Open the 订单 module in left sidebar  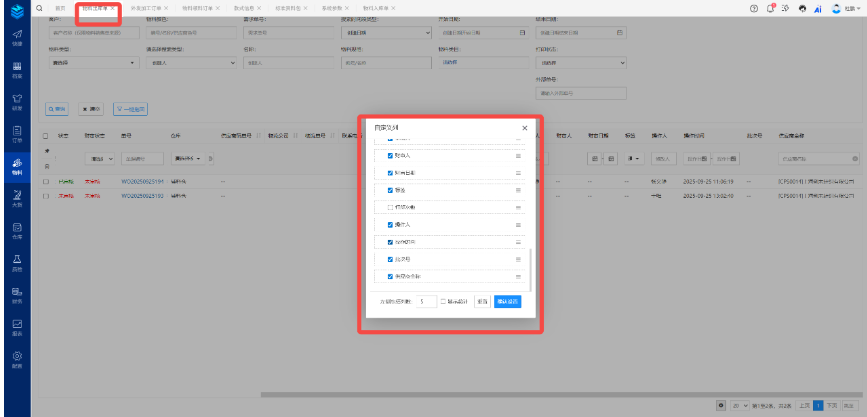point(17,134)
